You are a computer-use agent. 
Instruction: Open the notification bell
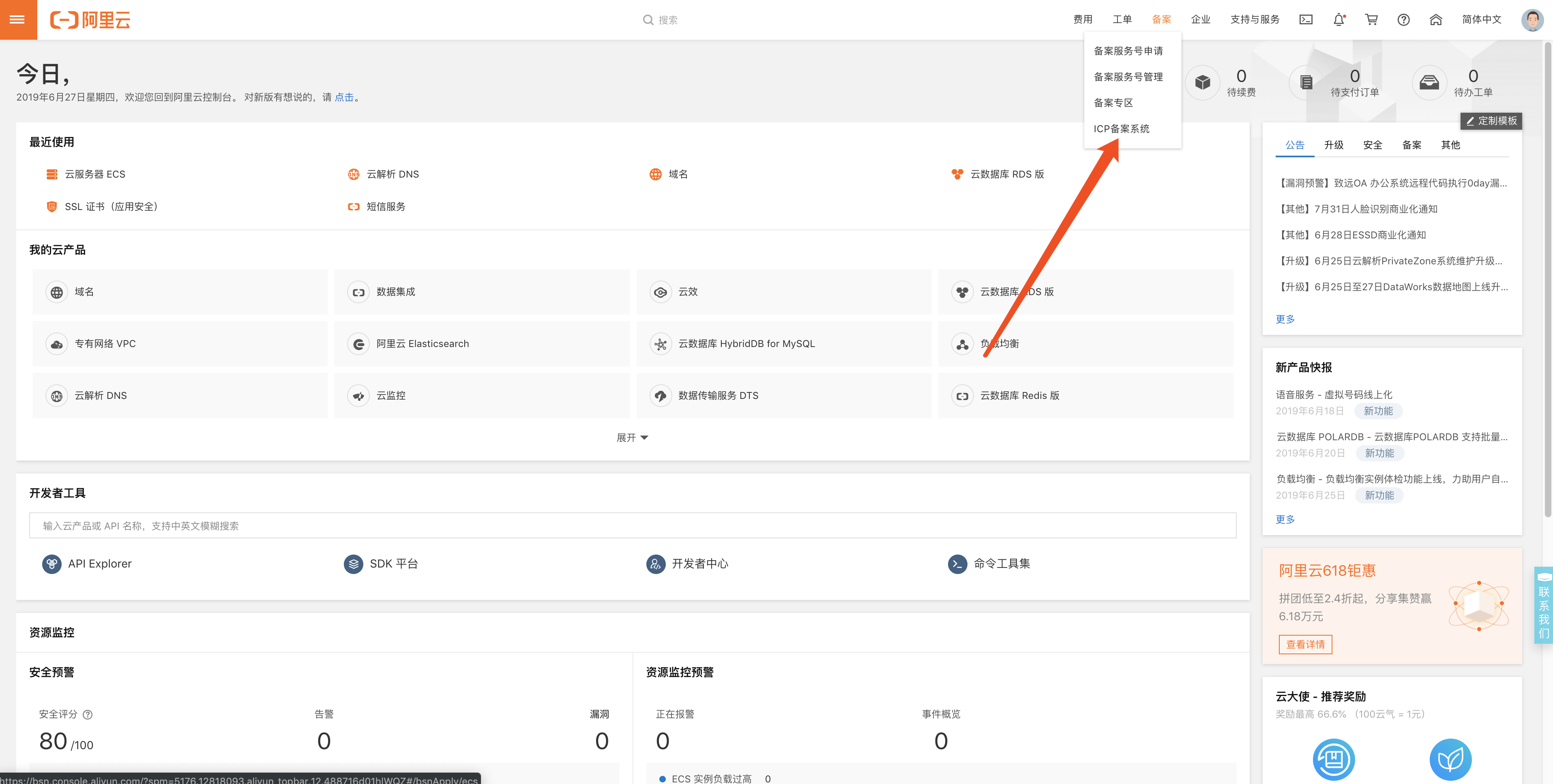1339,20
